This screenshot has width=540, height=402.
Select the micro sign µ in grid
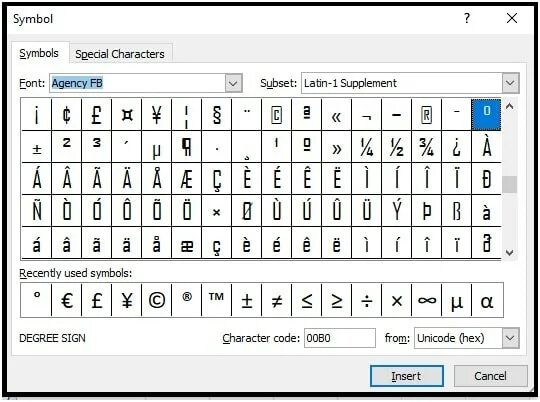[156, 147]
